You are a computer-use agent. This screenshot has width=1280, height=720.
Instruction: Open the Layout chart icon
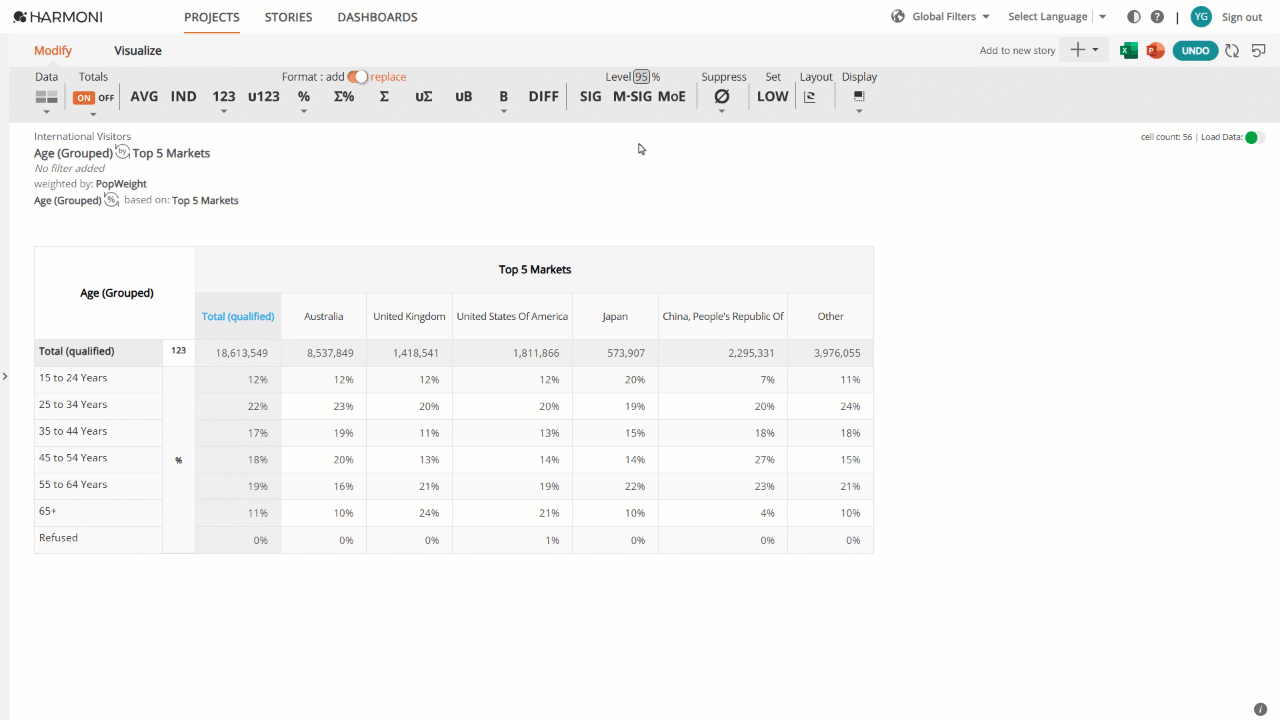[809, 97]
